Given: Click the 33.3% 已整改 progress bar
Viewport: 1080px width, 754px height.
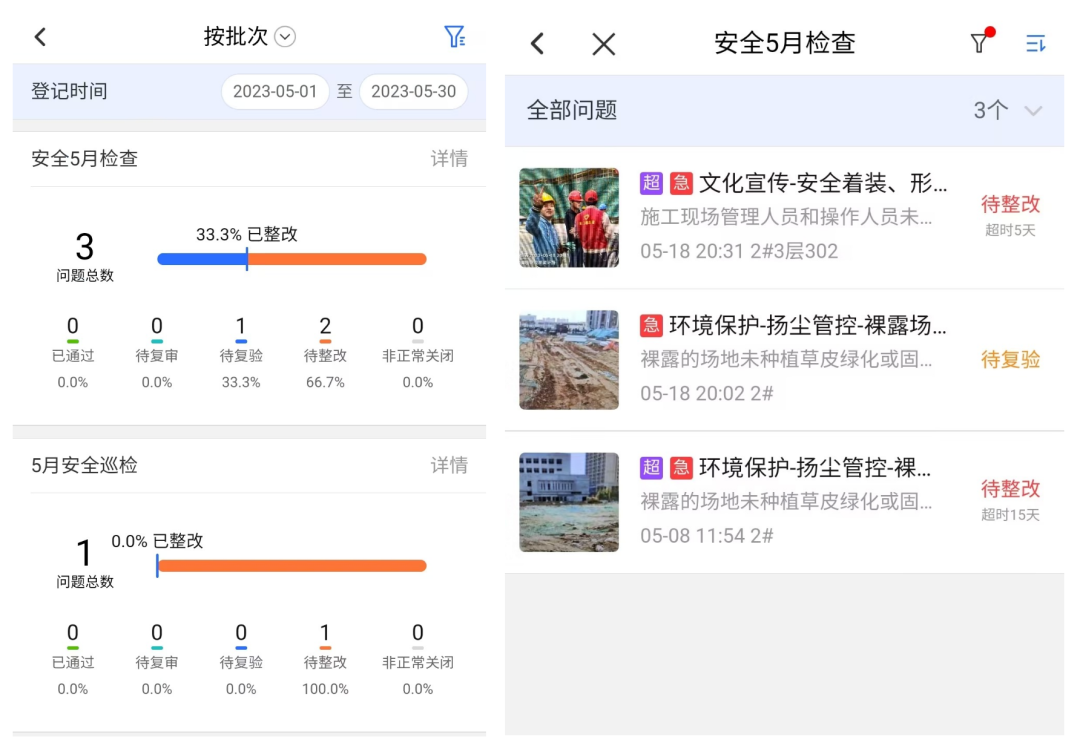Looking at the screenshot, I should tap(291, 259).
